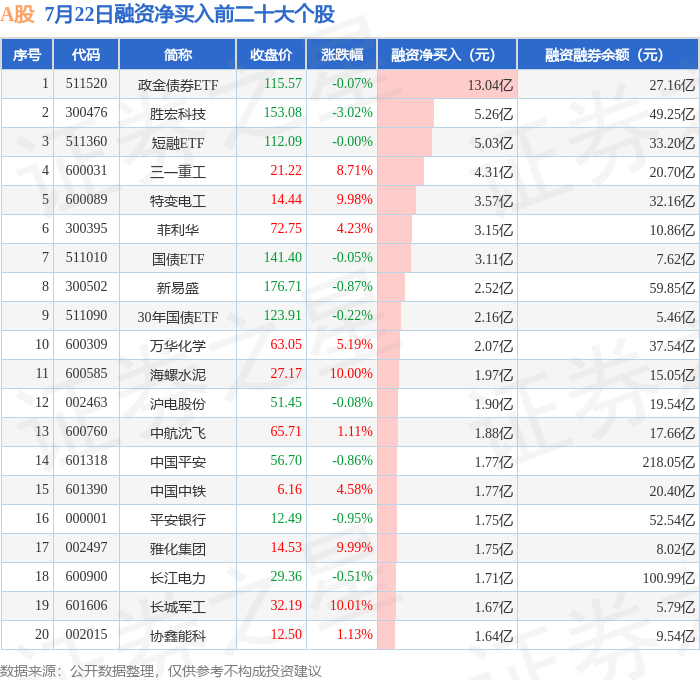Click the 收盘价 column header
The width and height of the screenshot is (700, 680).
tap(271, 54)
